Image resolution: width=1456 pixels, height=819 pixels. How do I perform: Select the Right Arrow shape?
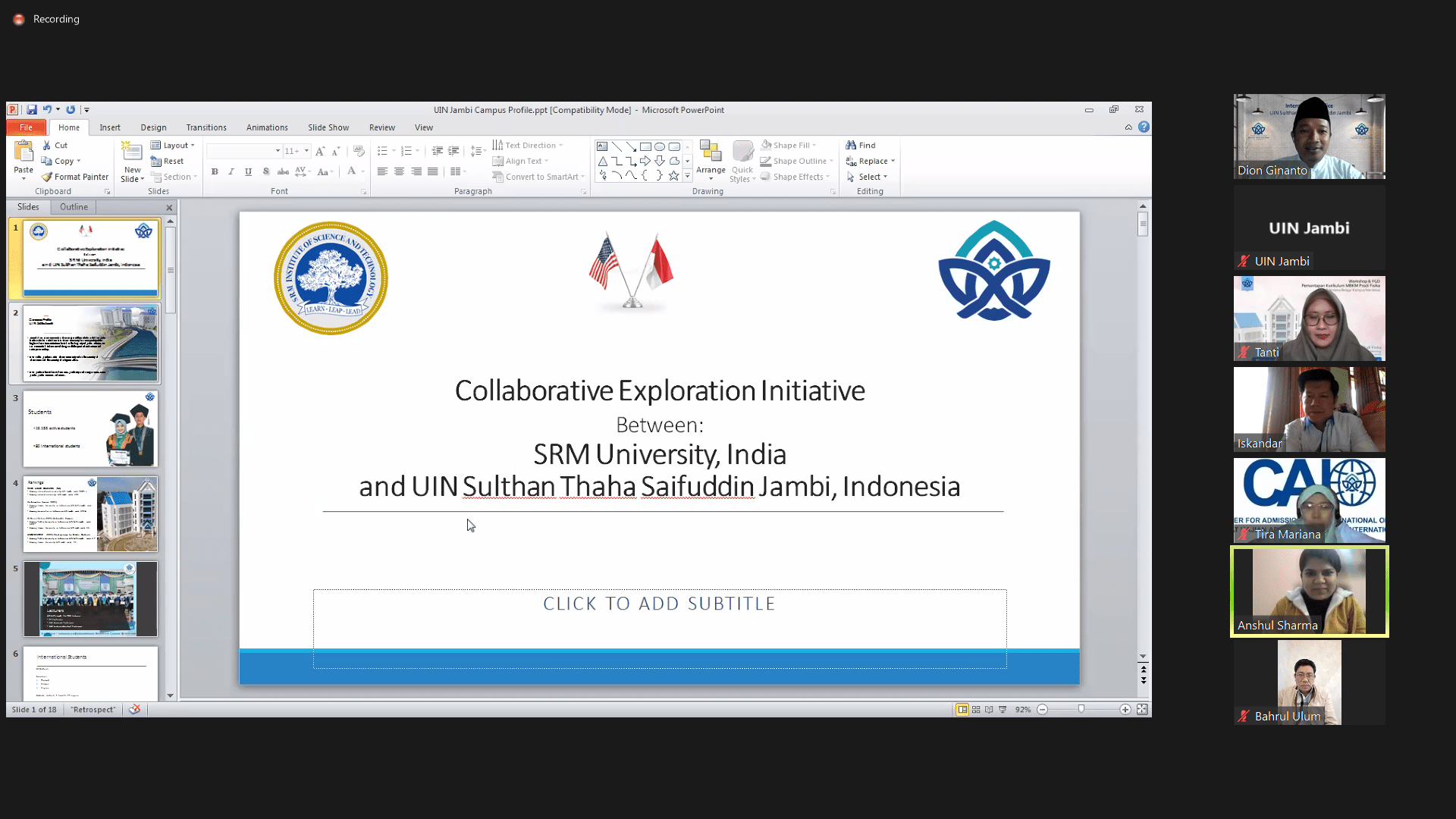coord(645,161)
